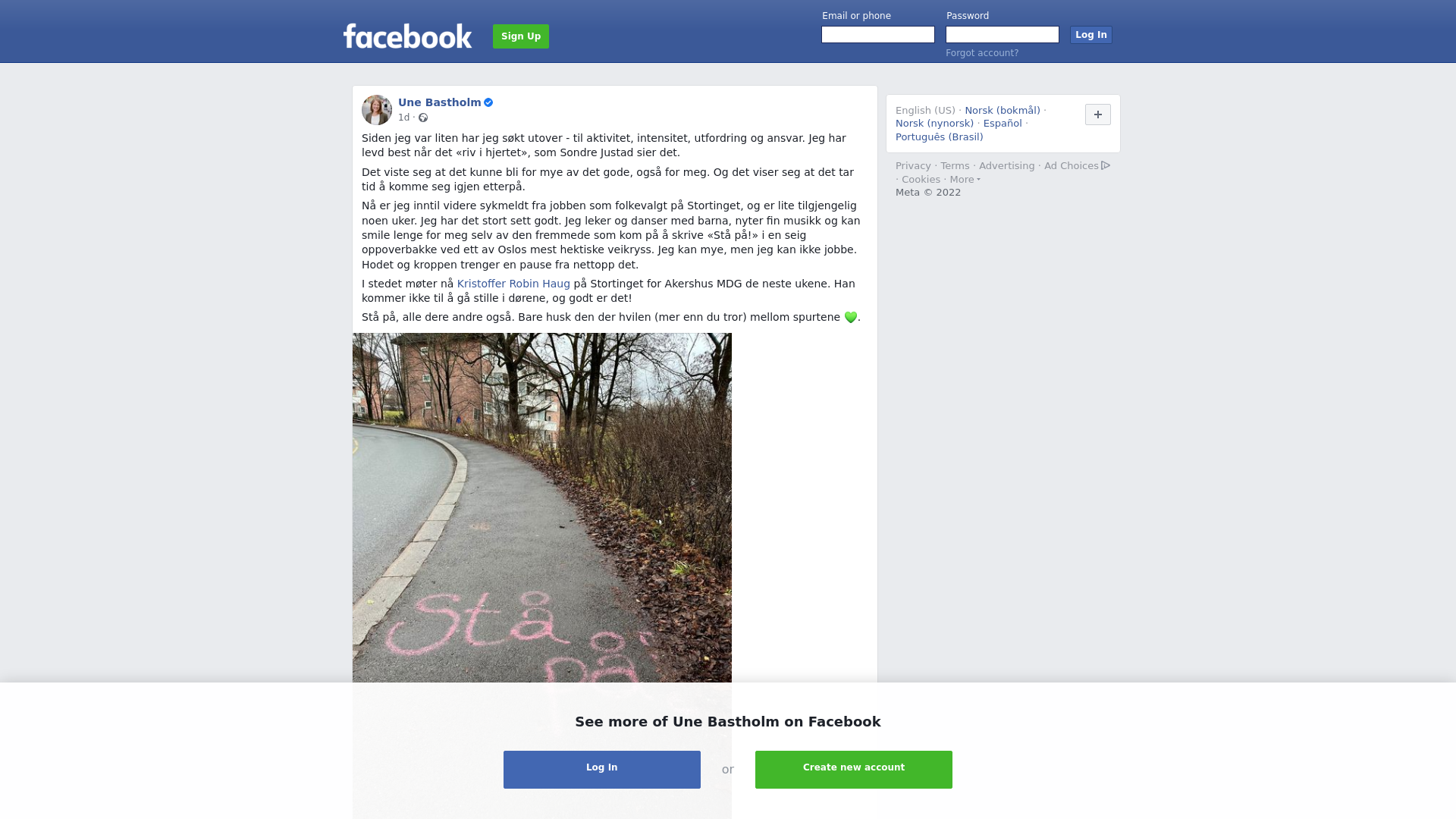
Task: Click the green heart emoji in post
Action: pos(851,318)
